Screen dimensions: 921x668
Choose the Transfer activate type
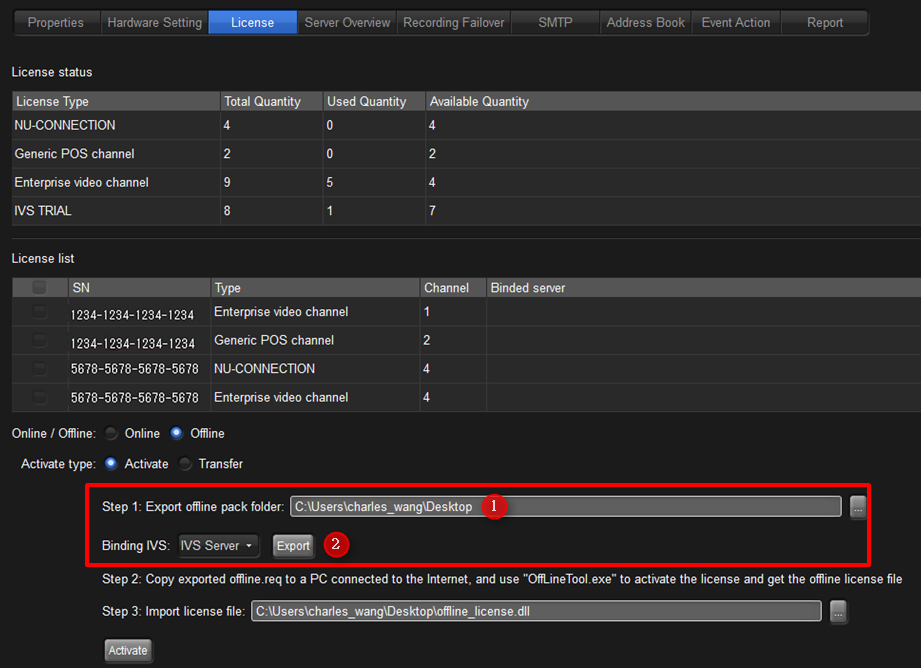point(185,464)
